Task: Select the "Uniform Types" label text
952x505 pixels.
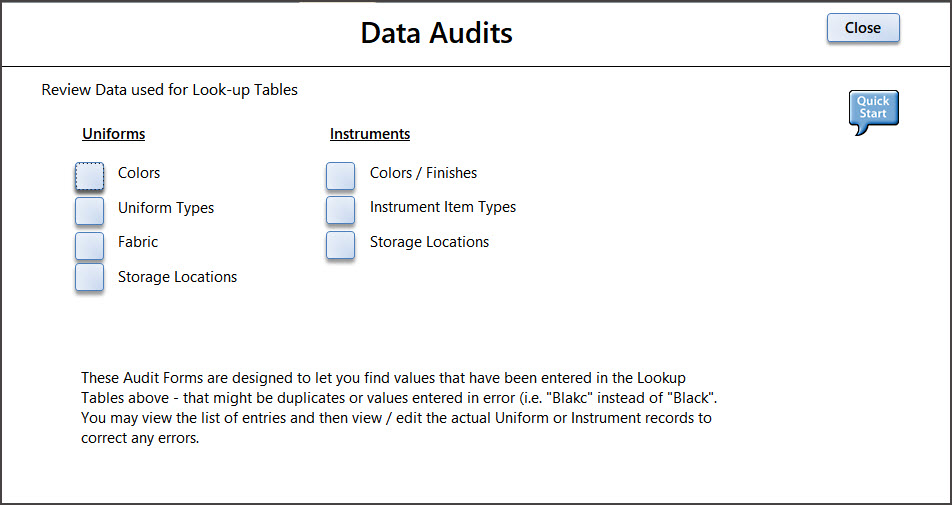Action: coord(166,208)
